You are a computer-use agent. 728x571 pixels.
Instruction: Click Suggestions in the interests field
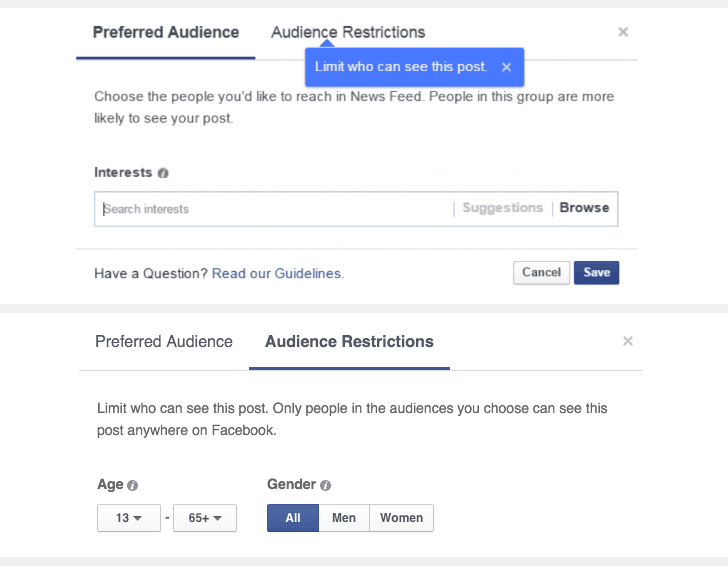click(x=502, y=208)
